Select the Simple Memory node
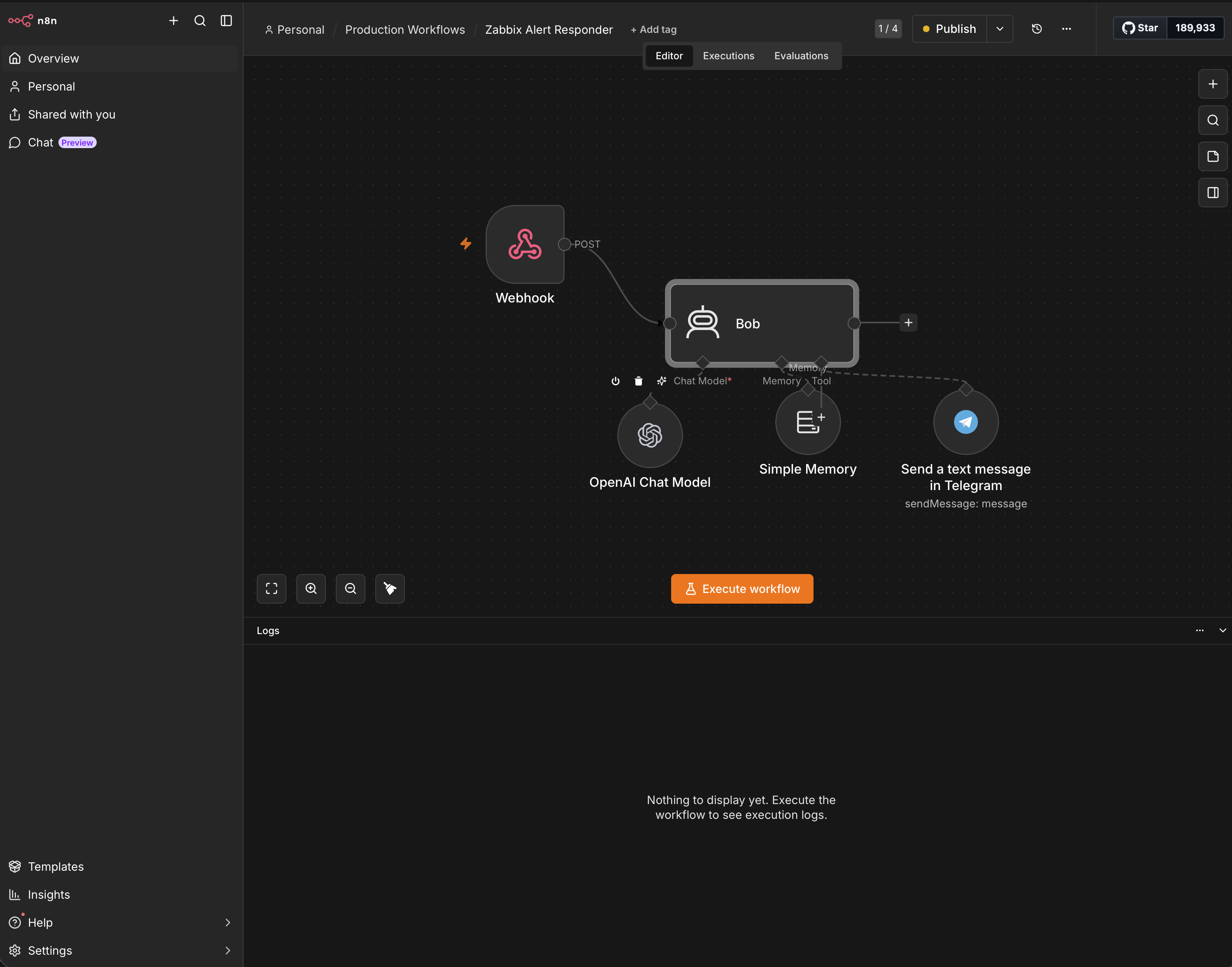Image resolution: width=1232 pixels, height=967 pixels. pos(808,422)
